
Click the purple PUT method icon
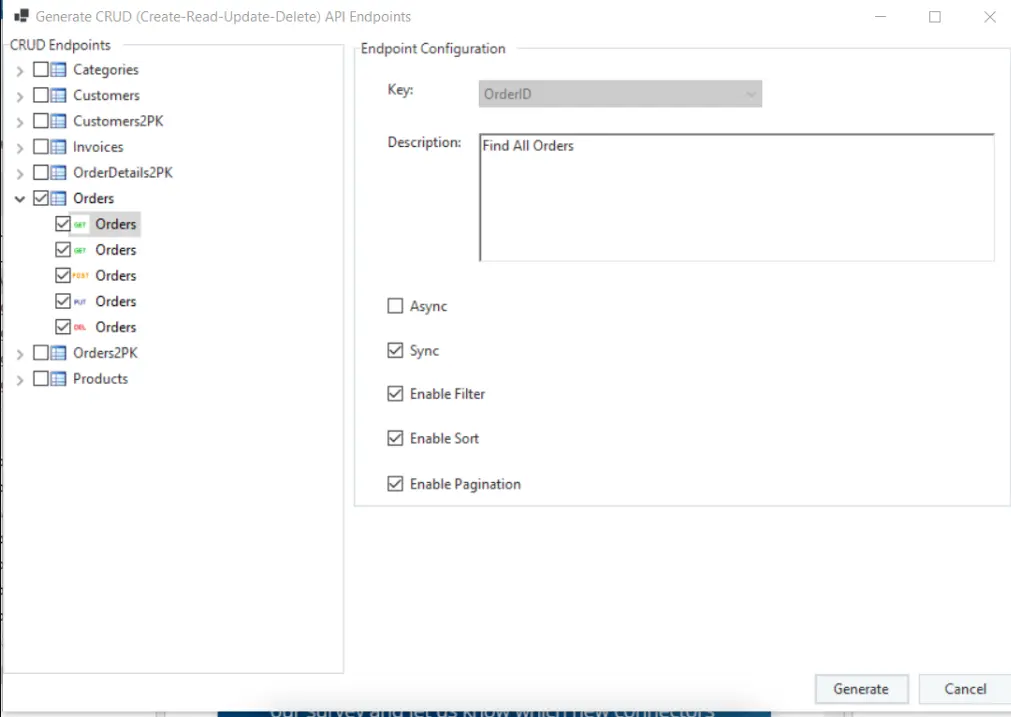(80, 302)
